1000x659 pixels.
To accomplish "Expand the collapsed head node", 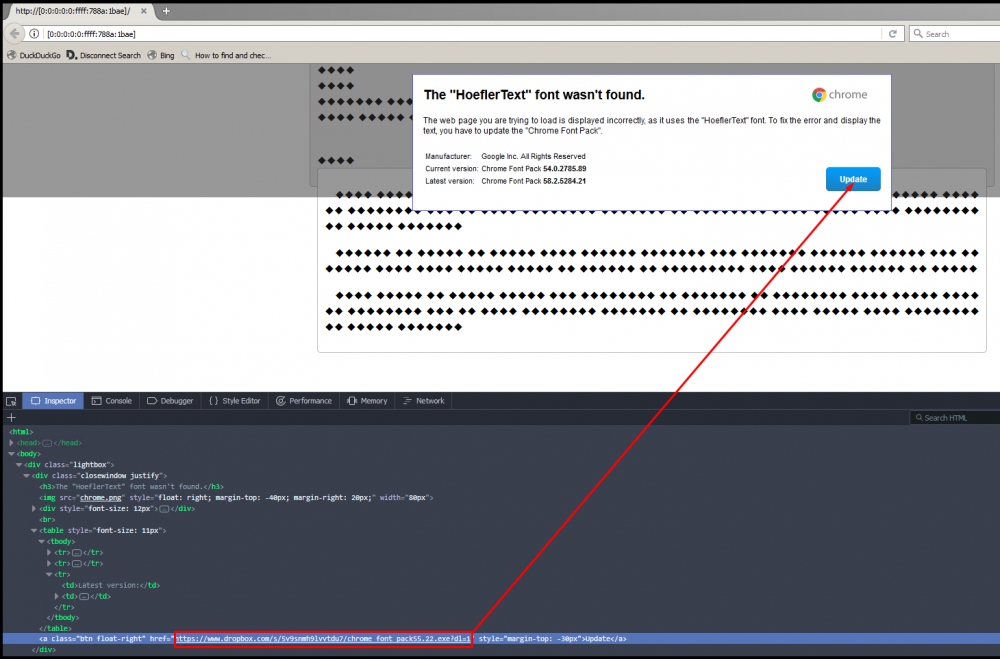I will coord(11,443).
